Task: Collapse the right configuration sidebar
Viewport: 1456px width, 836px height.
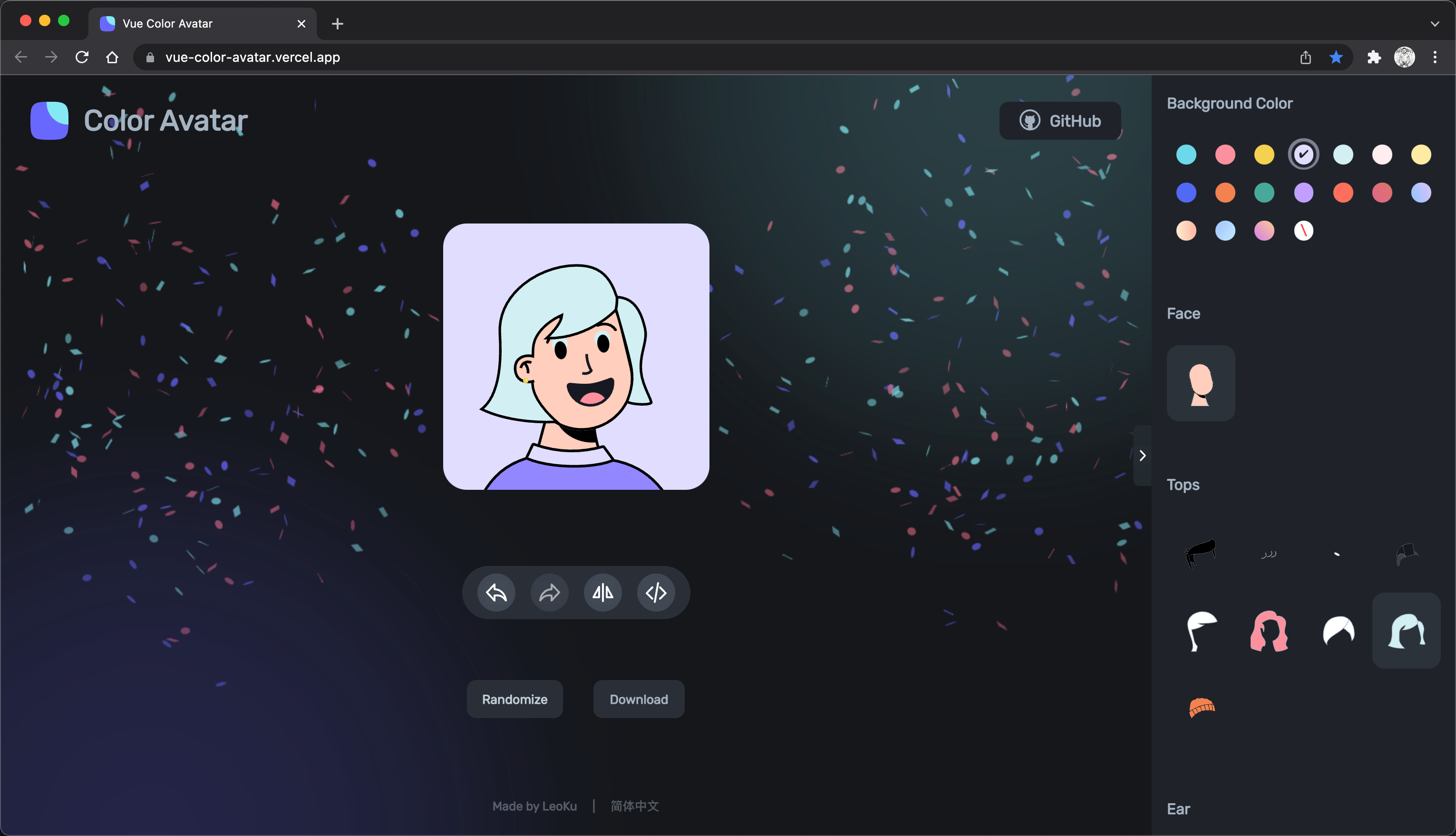Action: point(1142,455)
